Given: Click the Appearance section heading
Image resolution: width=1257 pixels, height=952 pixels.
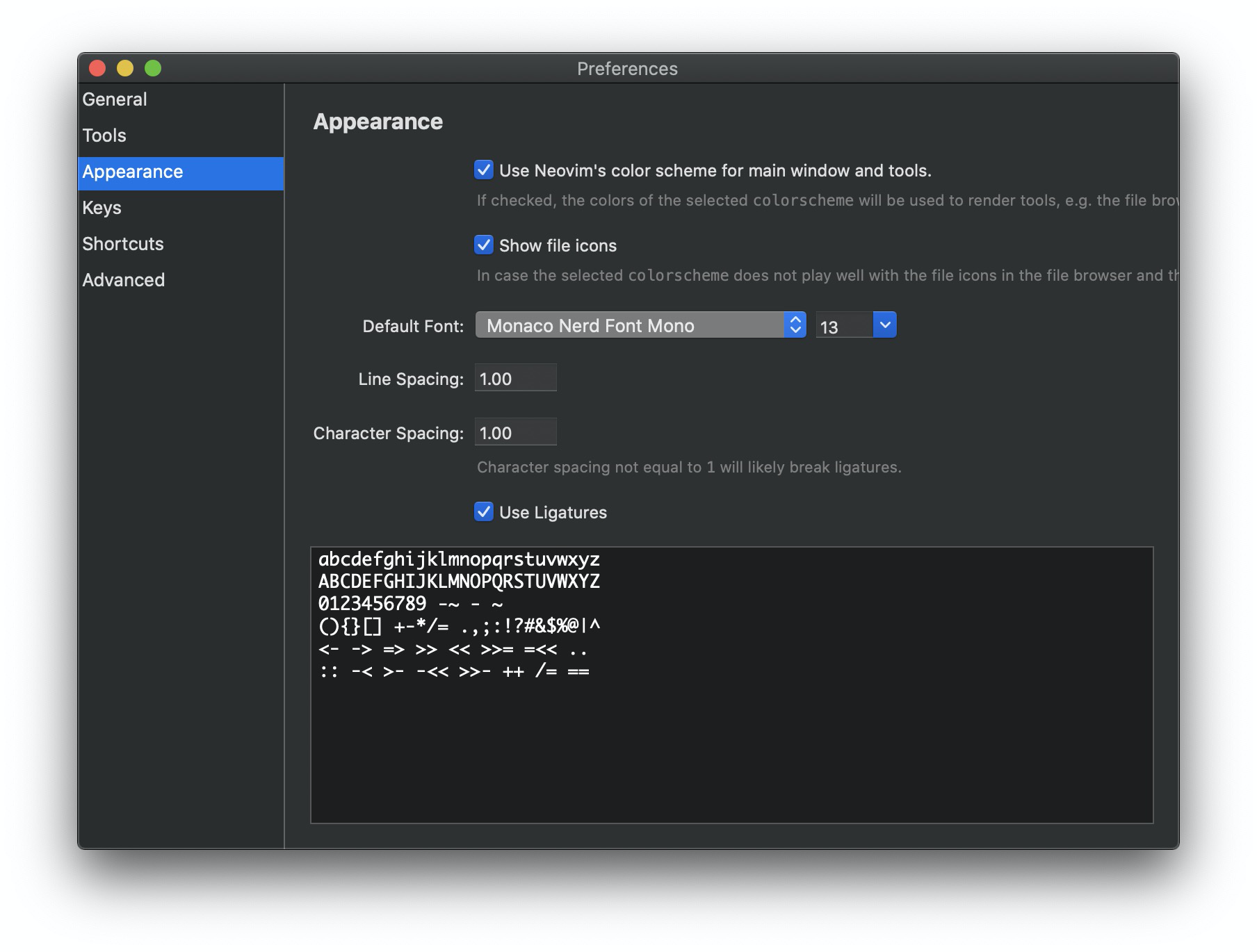Looking at the screenshot, I should (x=378, y=122).
